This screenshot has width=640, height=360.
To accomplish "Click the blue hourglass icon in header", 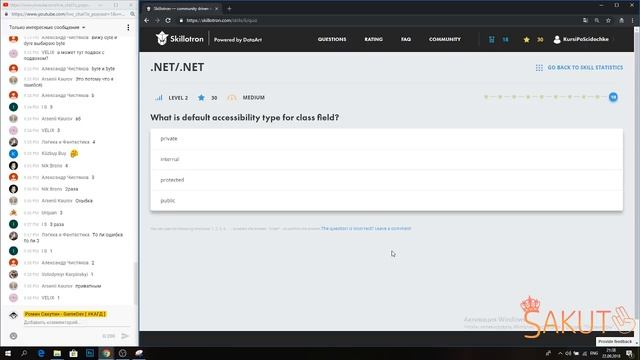I will [491, 40].
